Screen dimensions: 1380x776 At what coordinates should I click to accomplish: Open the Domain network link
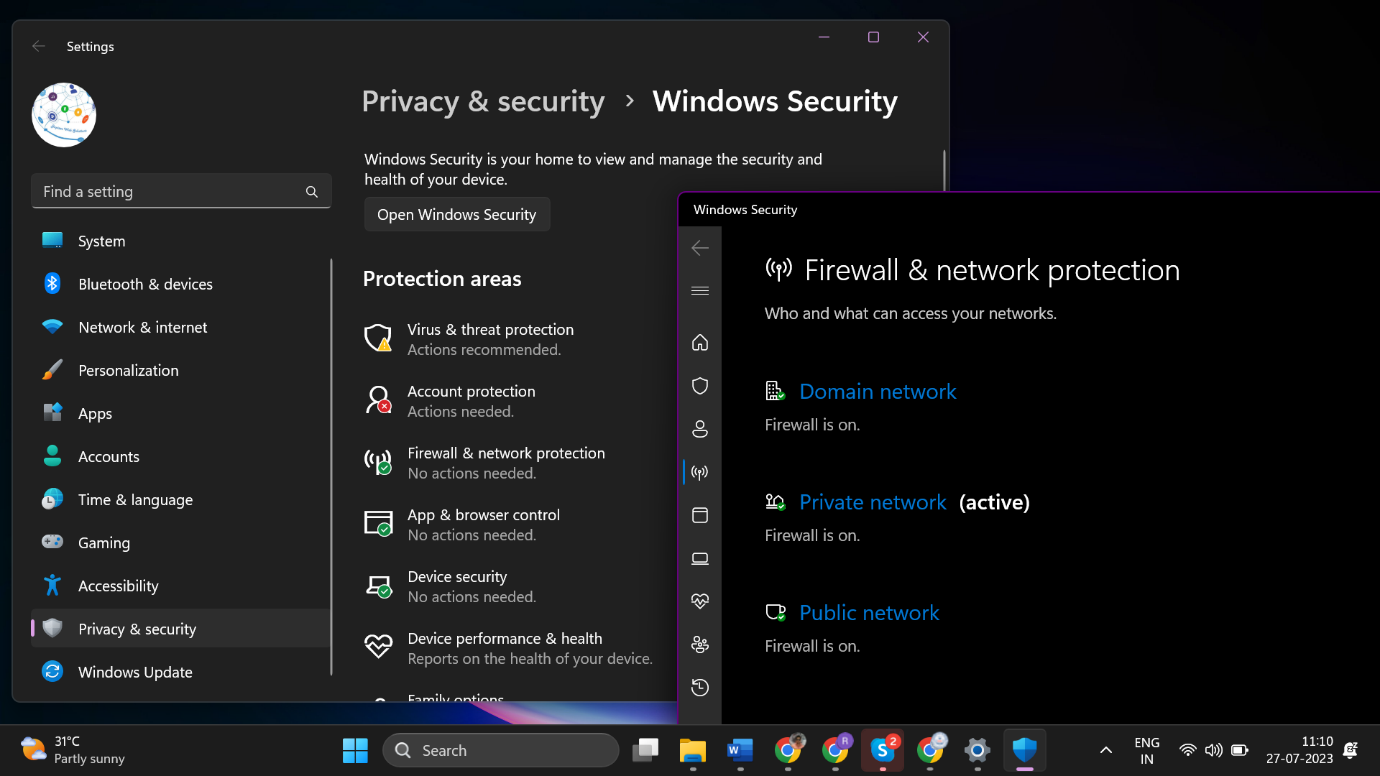878,392
